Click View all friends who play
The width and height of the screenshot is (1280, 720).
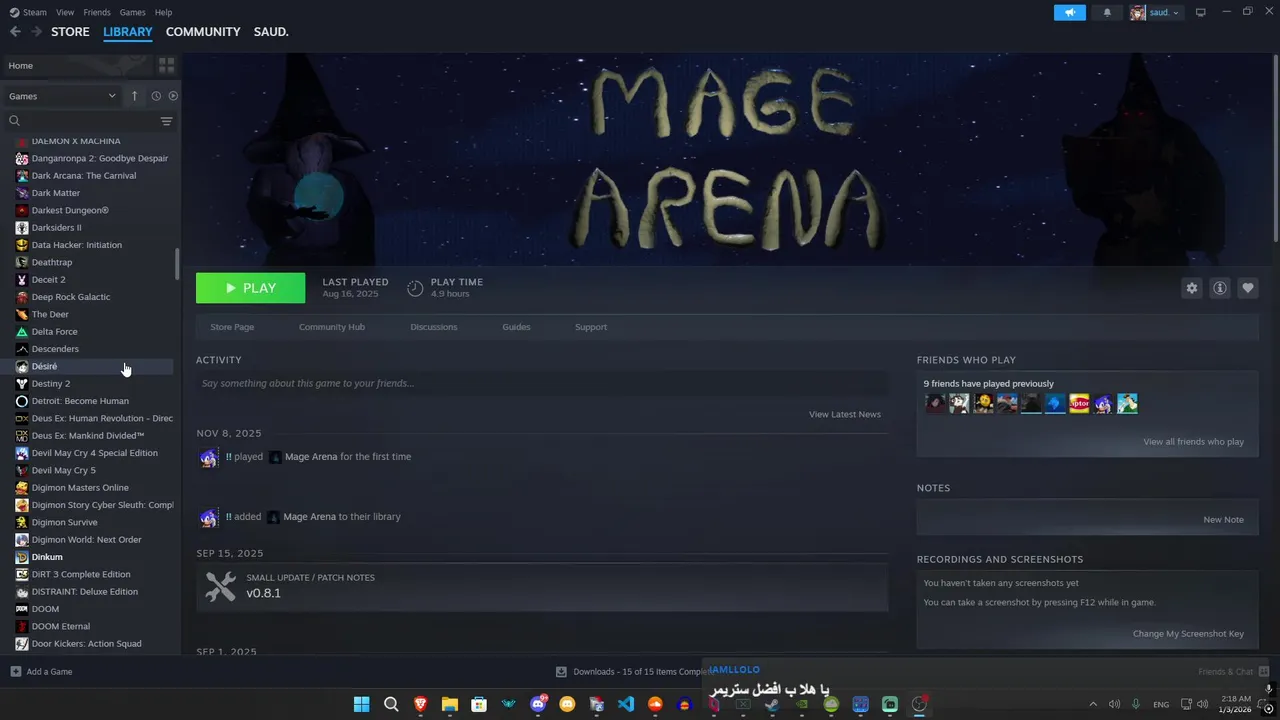tap(1194, 441)
